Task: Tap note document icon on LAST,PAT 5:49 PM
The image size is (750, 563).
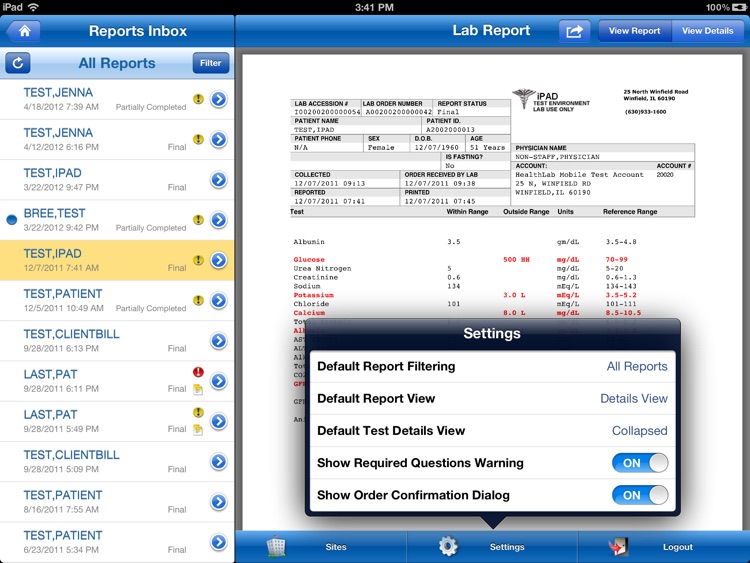Action: click(x=198, y=430)
